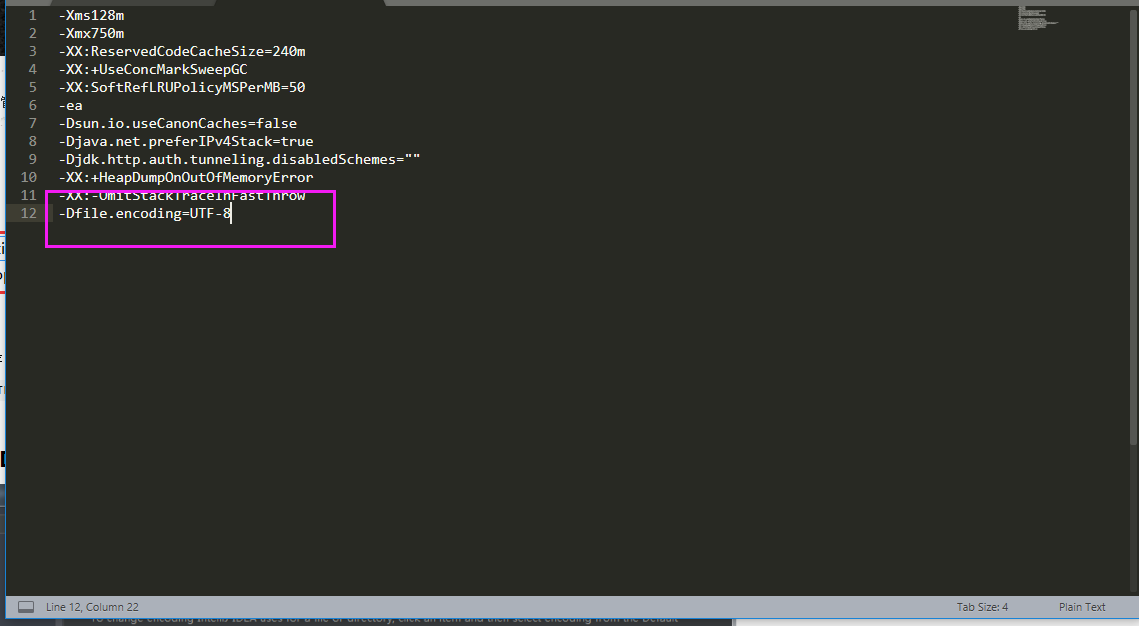
Task: Click line number 12 in the gutter
Action: click(x=28, y=213)
